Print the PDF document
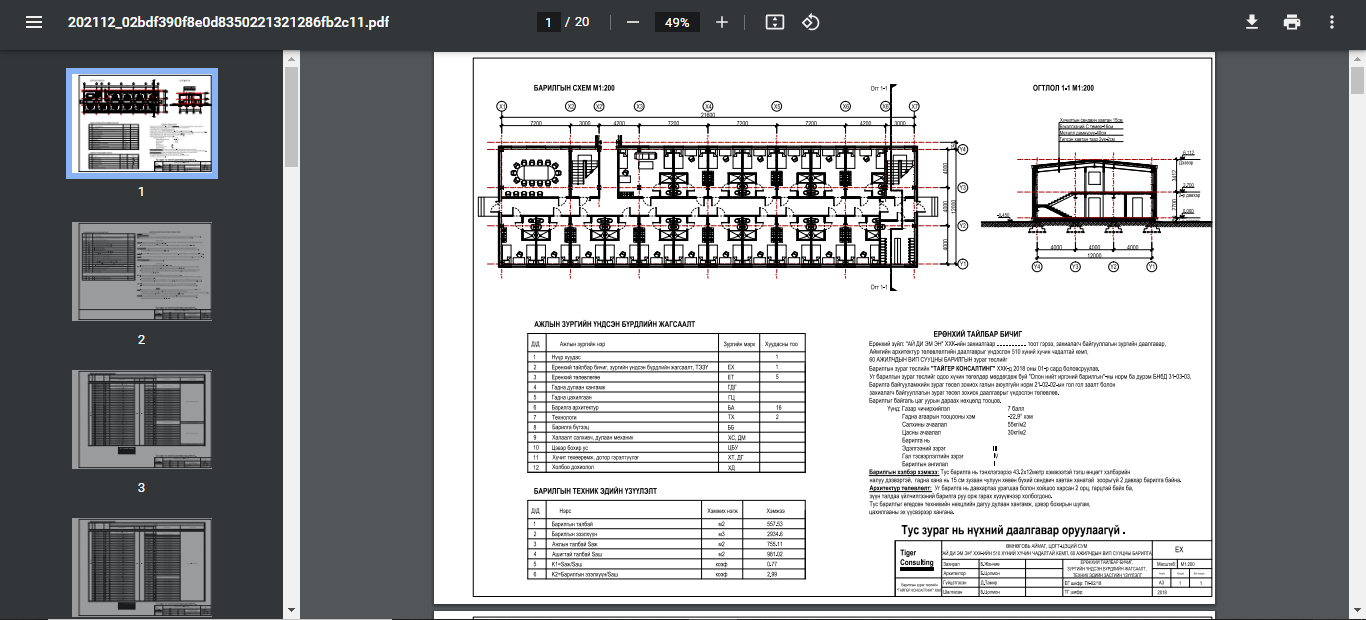This screenshot has width=1366, height=620. coord(1292,22)
